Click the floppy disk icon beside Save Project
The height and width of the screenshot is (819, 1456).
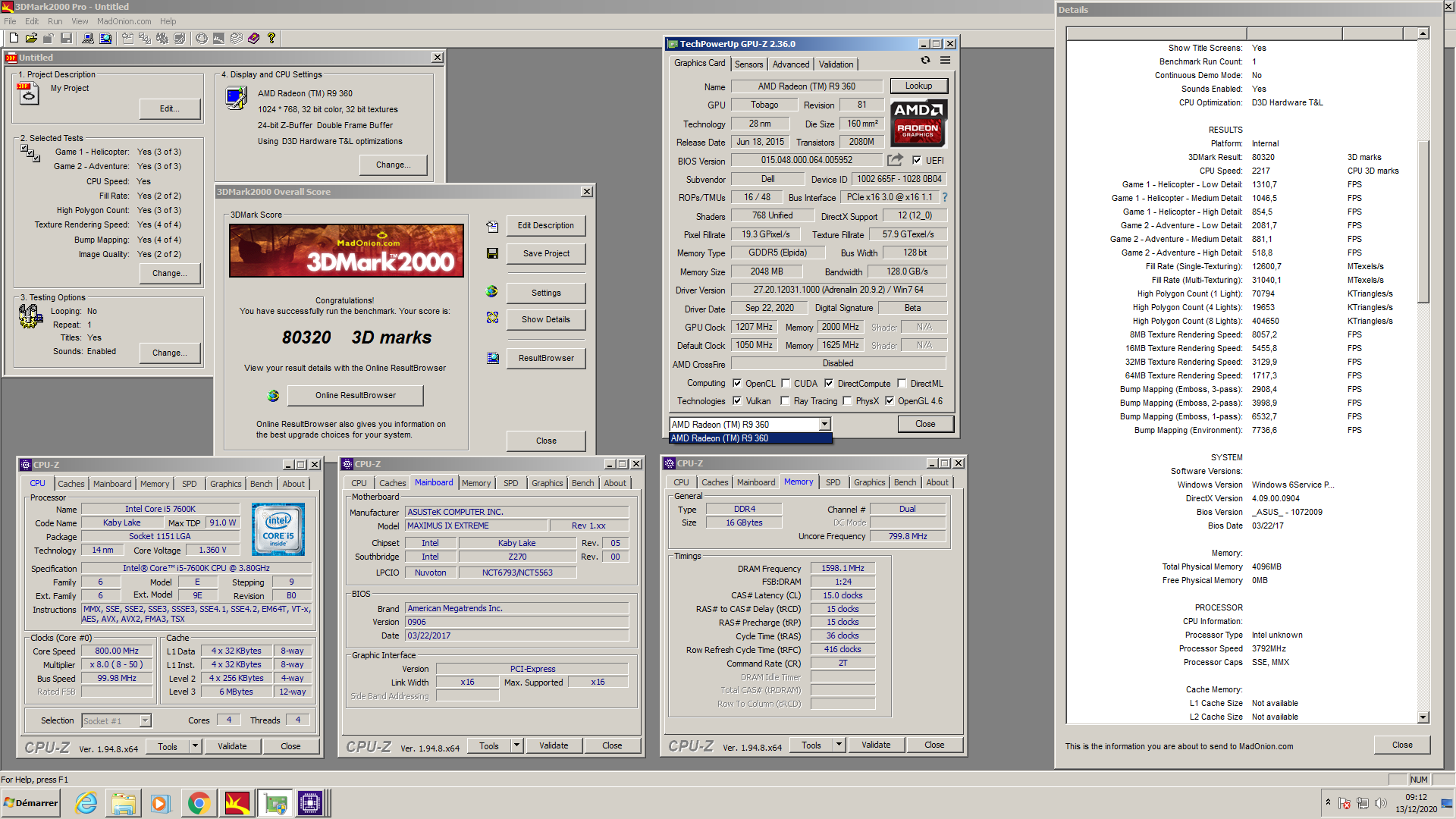[492, 253]
